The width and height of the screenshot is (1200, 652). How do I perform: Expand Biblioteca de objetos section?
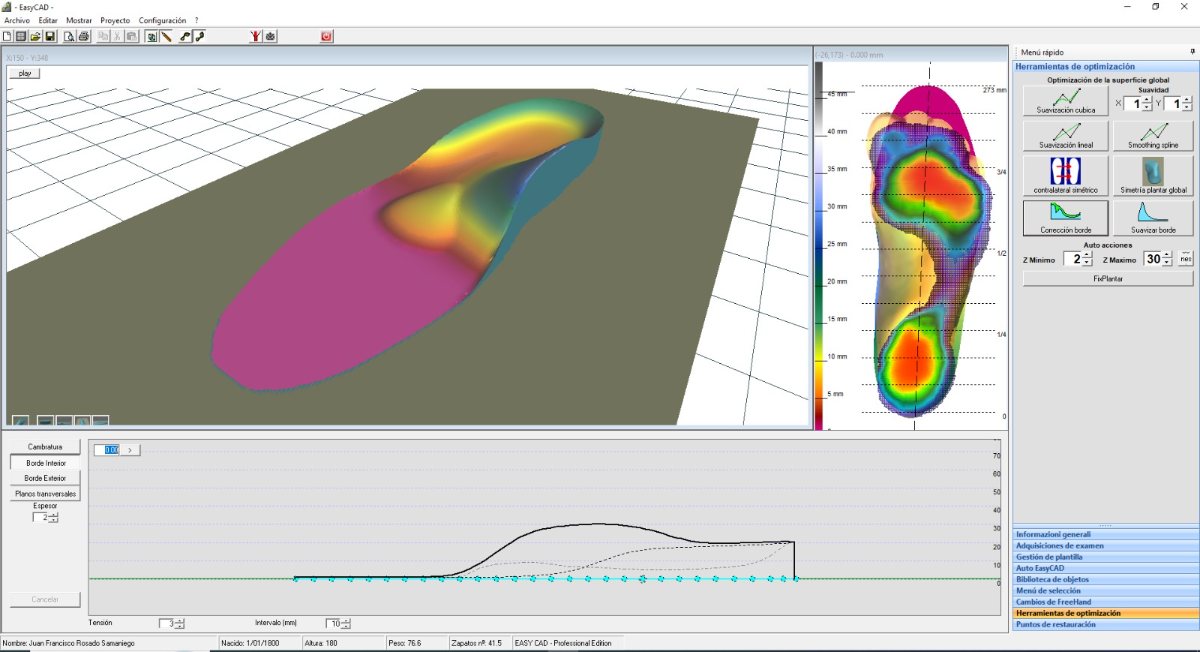(1105, 579)
